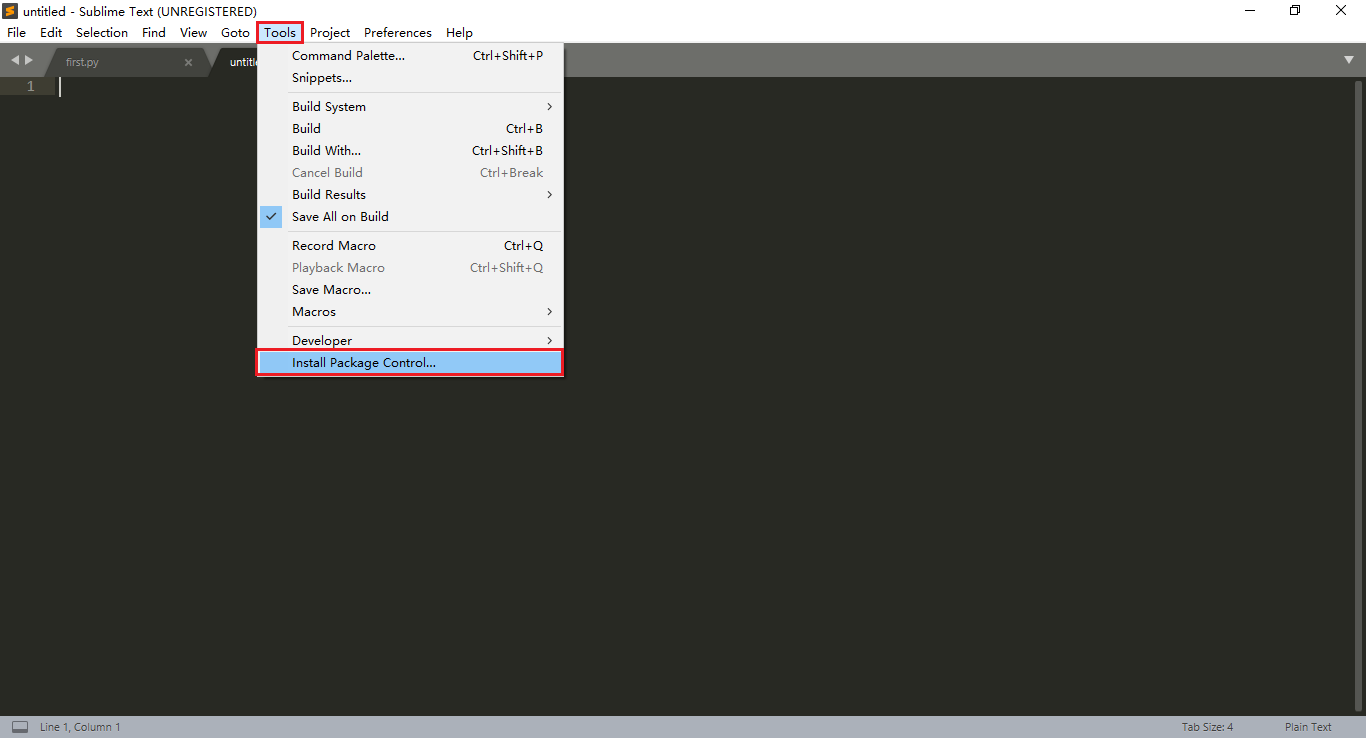Click 'Record Macro' menu item
This screenshot has height=738, width=1366.
coord(333,245)
